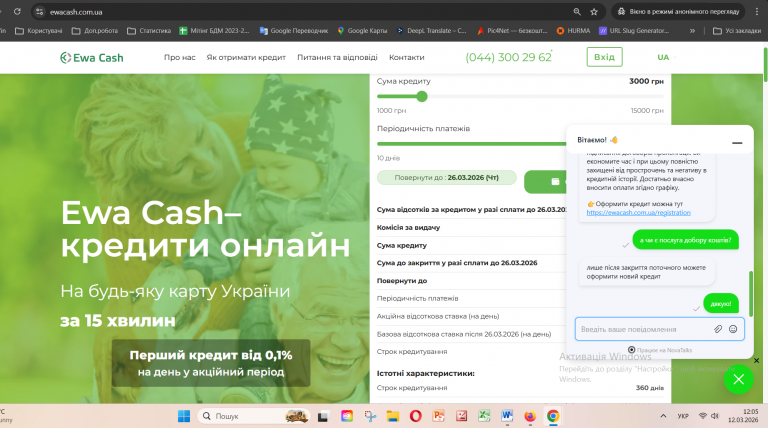Open the network Wi-Fi tray icon
Screen dimensions: 768x428
click(703, 416)
